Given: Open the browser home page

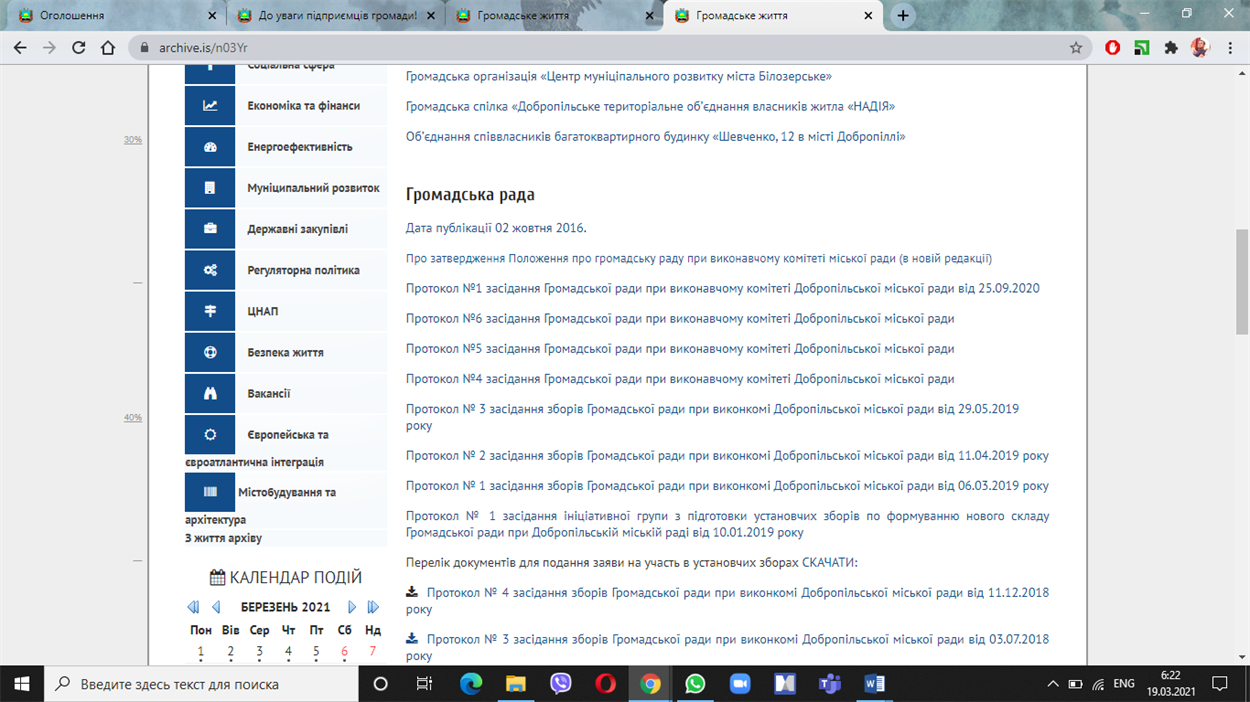Looking at the screenshot, I should coord(108,47).
